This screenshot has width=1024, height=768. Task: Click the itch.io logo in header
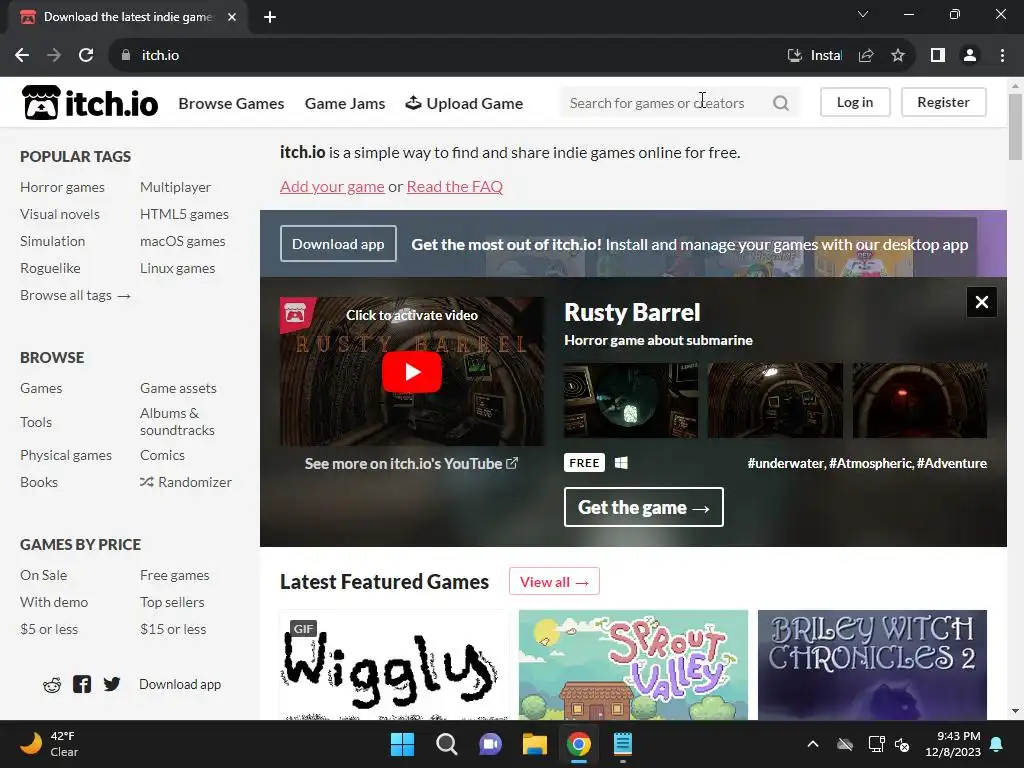(90, 103)
